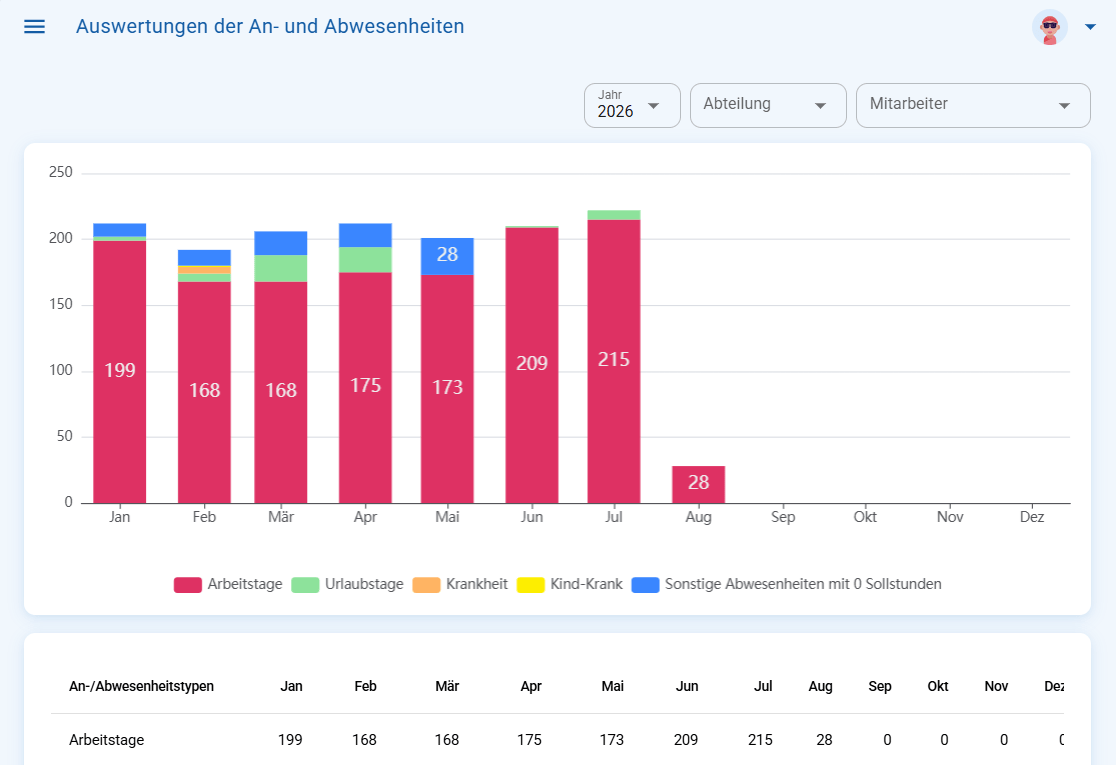Click the Arbeitstage row label in table
Image resolution: width=1116 pixels, height=765 pixels.
pyautogui.click(x=107, y=739)
